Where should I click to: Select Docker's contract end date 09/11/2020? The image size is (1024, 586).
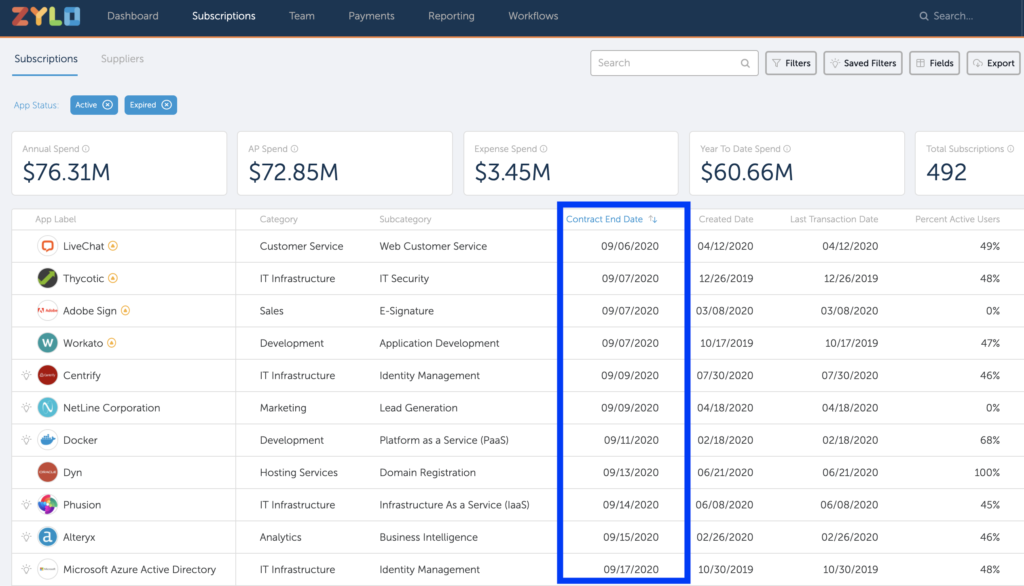coord(631,440)
